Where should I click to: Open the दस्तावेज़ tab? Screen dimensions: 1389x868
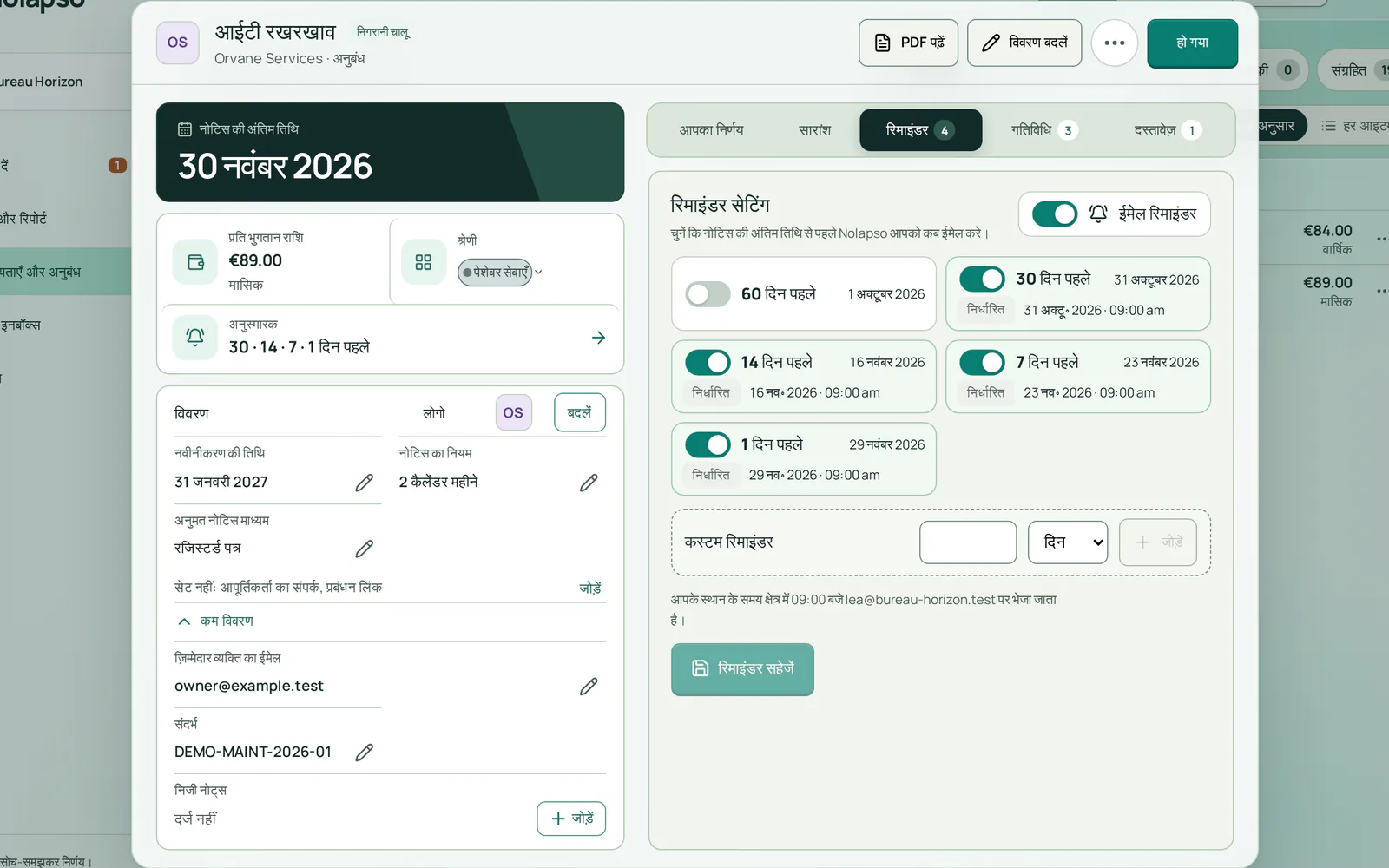tap(1167, 130)
